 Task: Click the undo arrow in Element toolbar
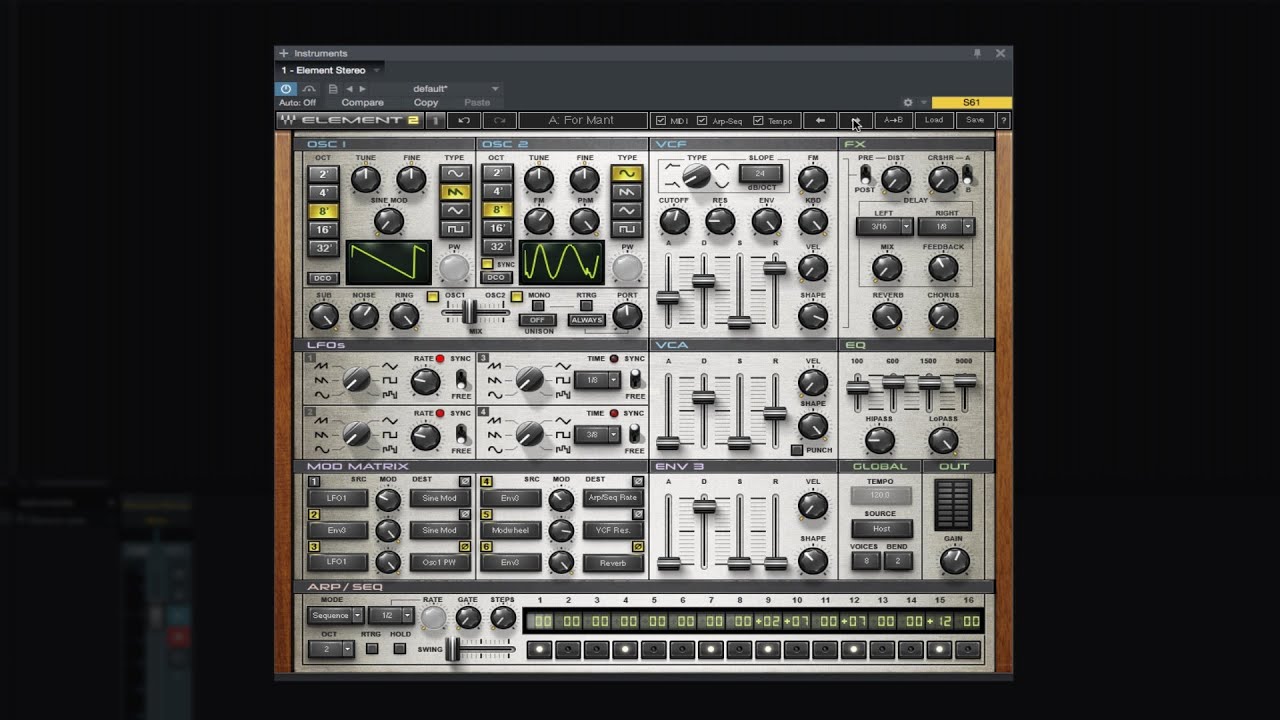pyautogui.click(x=464, y=120)
